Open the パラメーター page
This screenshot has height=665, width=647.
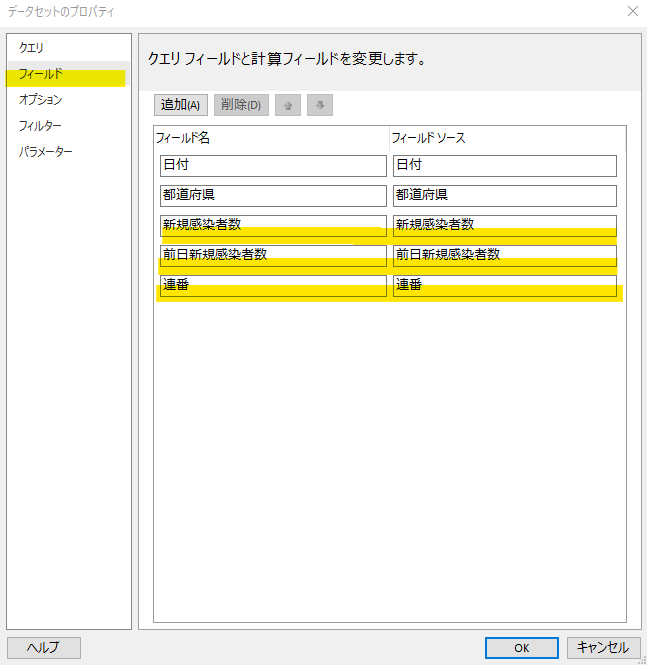click(x=46, y=152)
